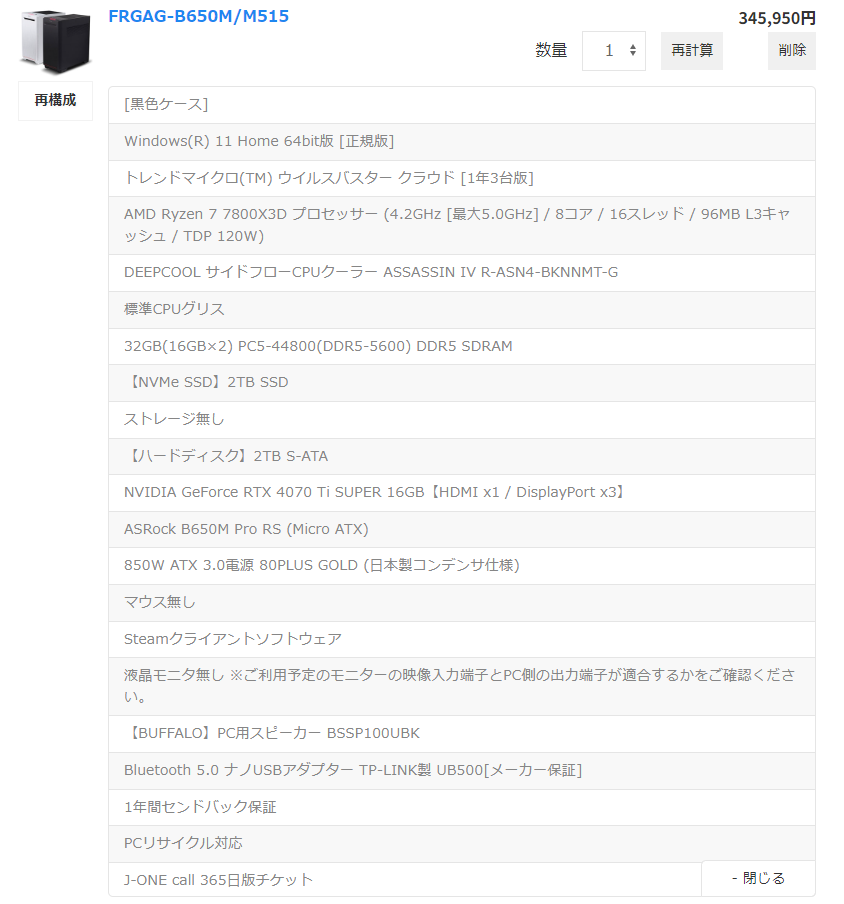Select the ASRock B650M Pro RS row

pyautogui.click(x=462, y=529)
